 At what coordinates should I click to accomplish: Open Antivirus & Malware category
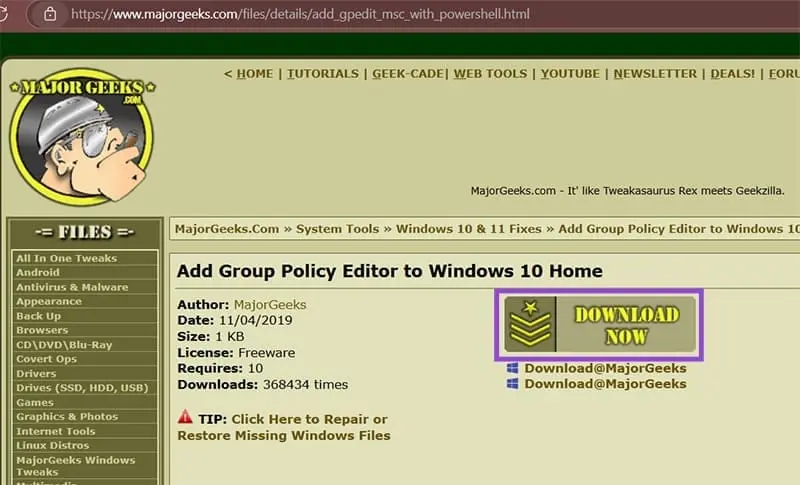(x=72, y=287)
